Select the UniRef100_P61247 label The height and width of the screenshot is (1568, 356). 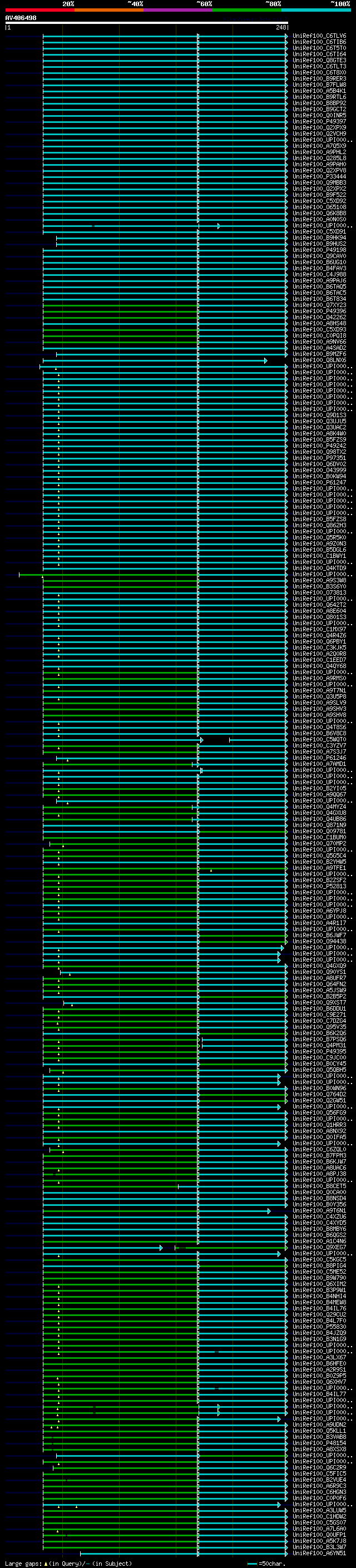point(319,483)
